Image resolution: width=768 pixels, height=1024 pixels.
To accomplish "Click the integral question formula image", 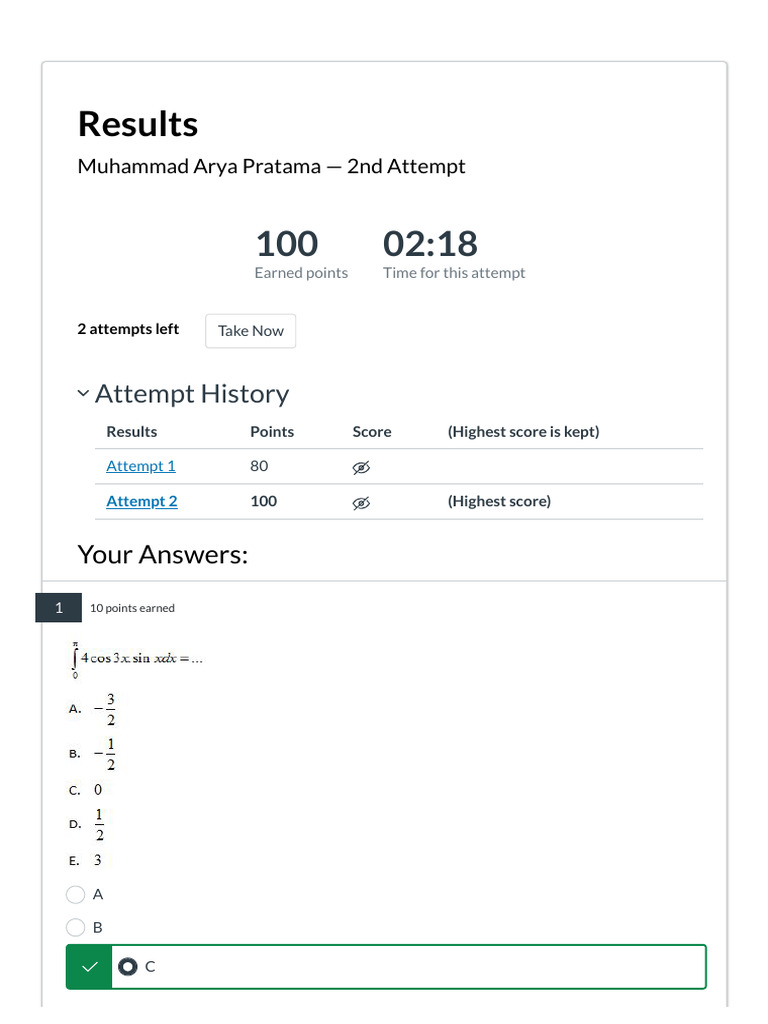I will (x=137, y=658).
